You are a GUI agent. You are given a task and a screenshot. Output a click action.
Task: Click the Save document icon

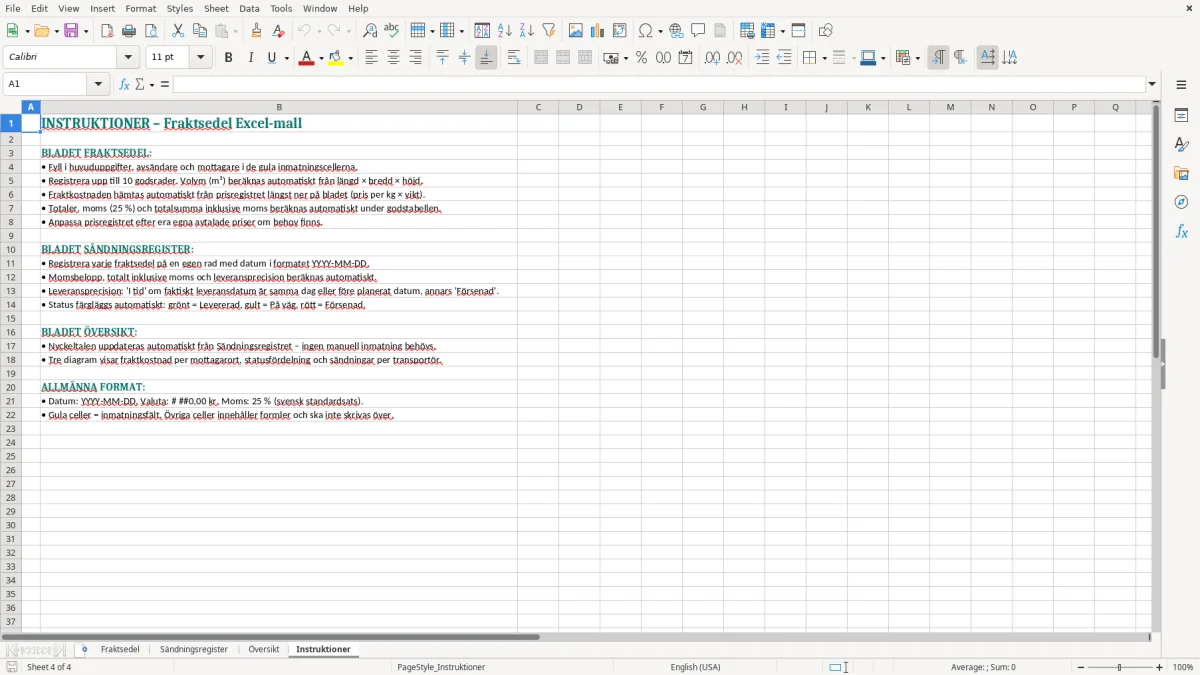click(x=71, y=31)
